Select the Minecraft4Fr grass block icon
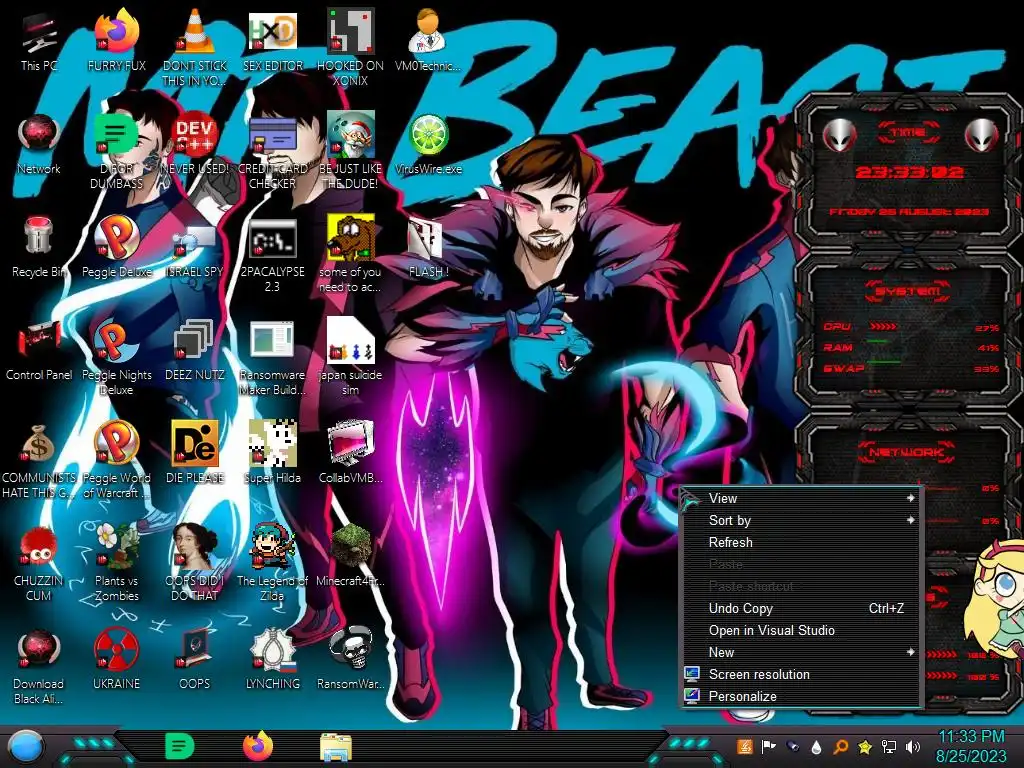 [x=350, y=556]
